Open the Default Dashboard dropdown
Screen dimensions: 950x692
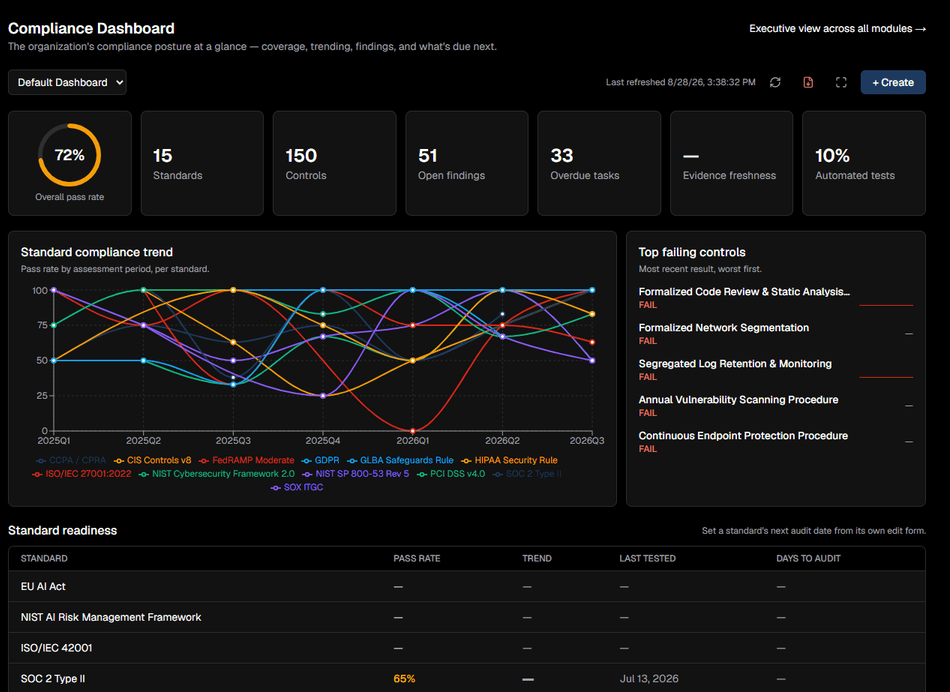pyautogui.click(x=67, y=82)
